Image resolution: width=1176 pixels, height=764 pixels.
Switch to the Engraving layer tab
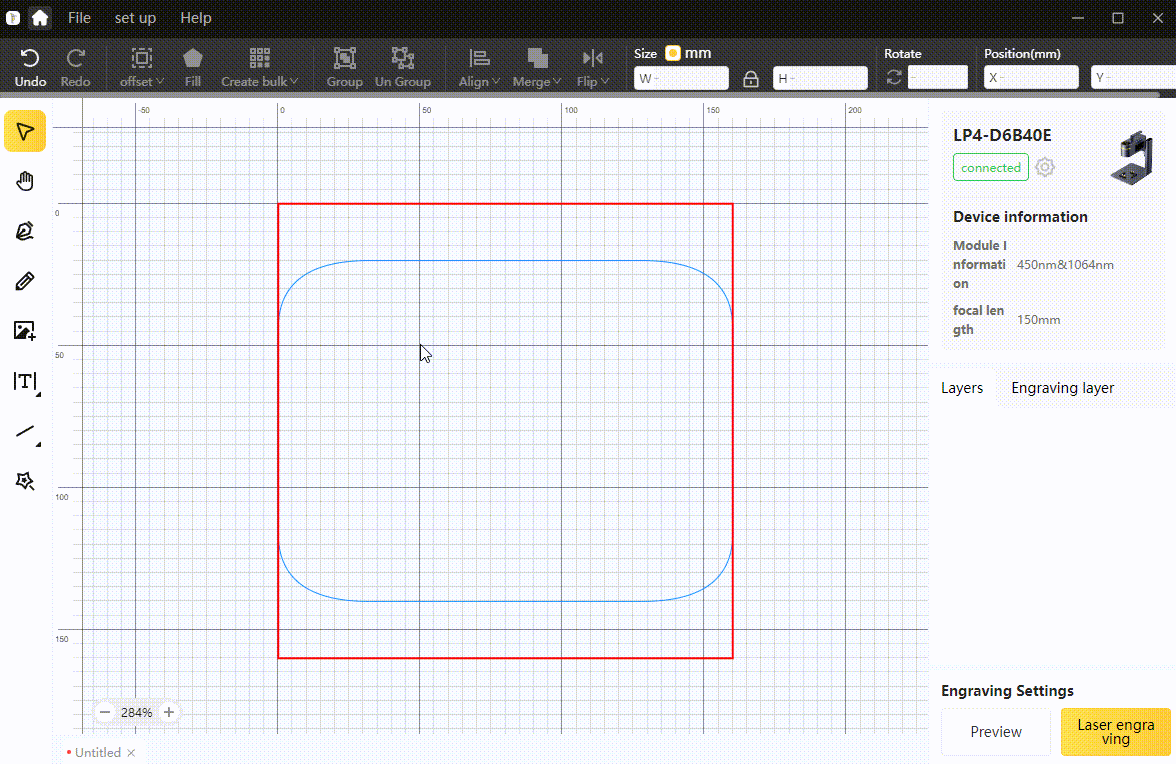(1062, 388)
